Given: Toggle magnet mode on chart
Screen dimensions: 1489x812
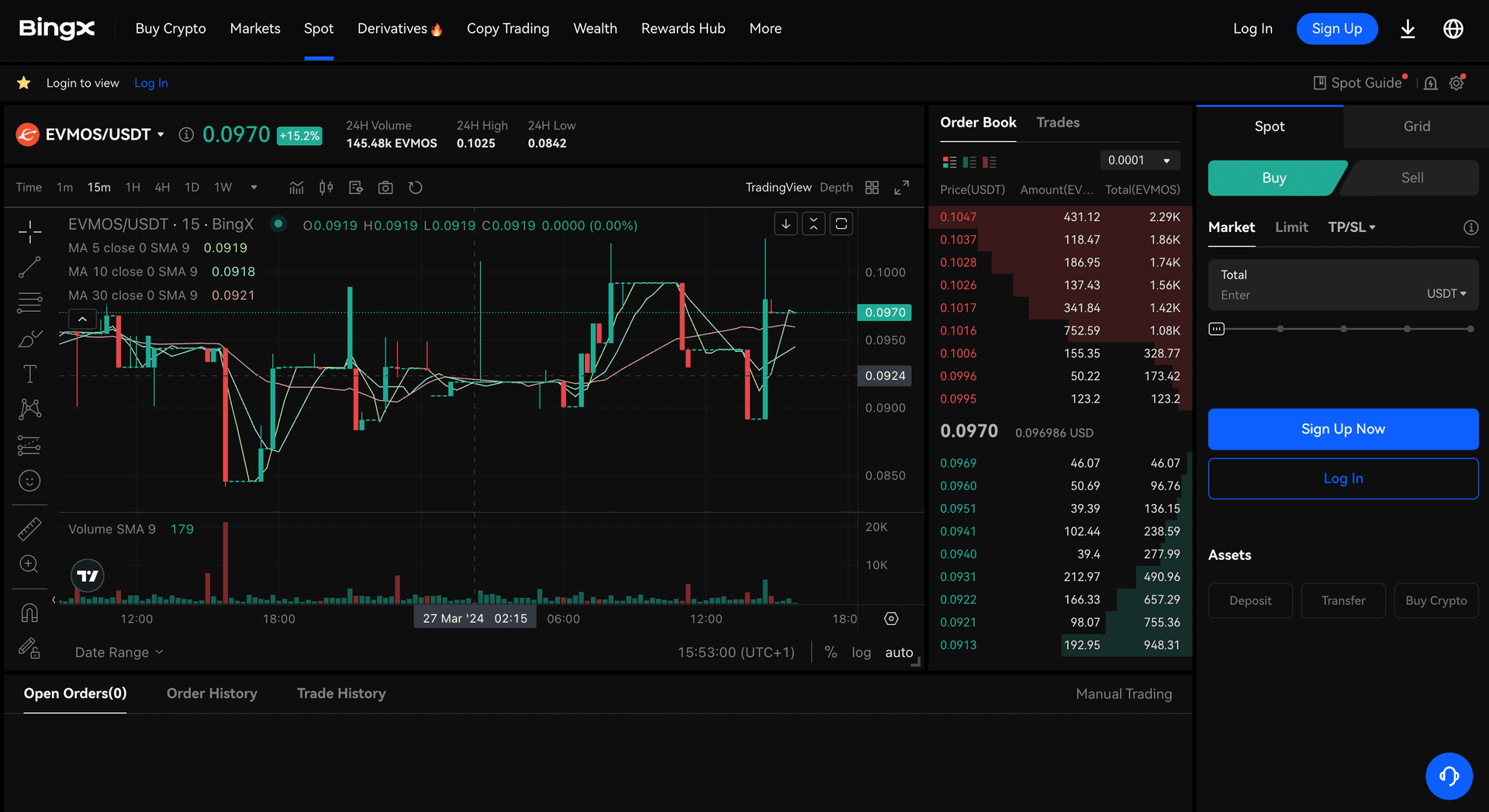Looking at the screenshot, I should [x=29, y=613].
